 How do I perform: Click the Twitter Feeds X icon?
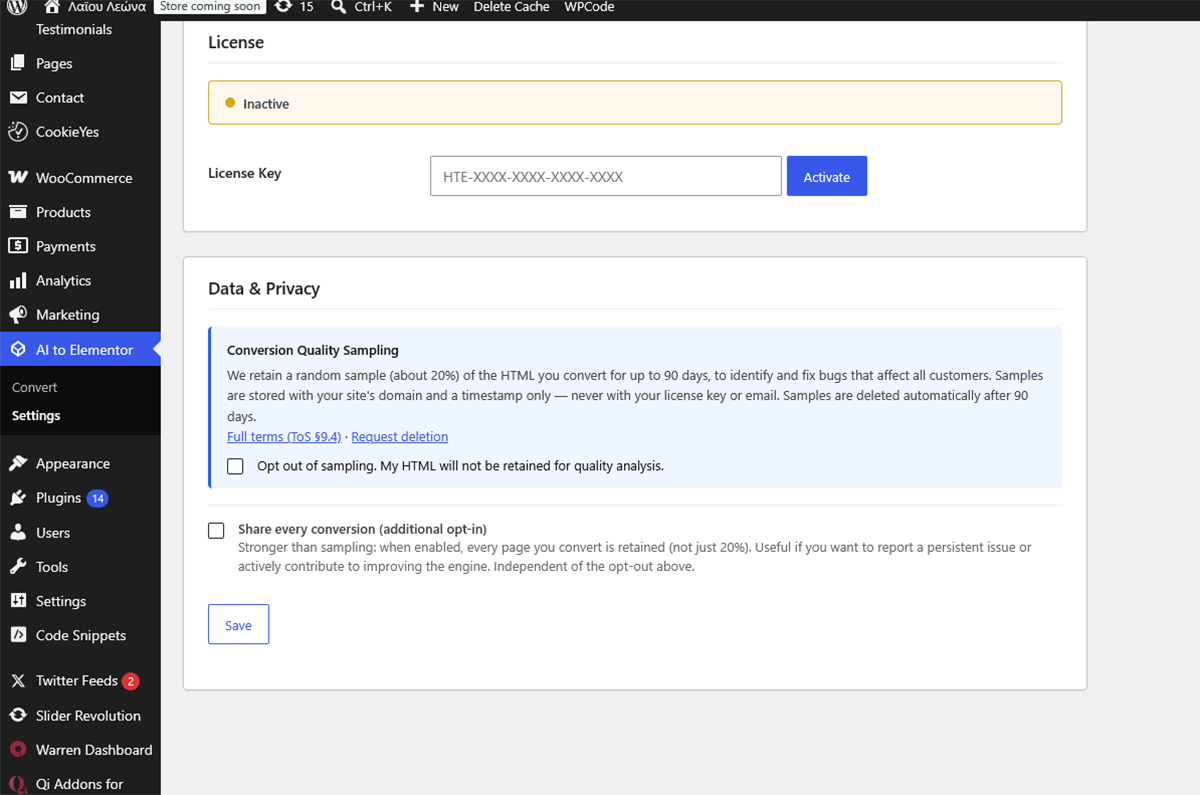18,681
